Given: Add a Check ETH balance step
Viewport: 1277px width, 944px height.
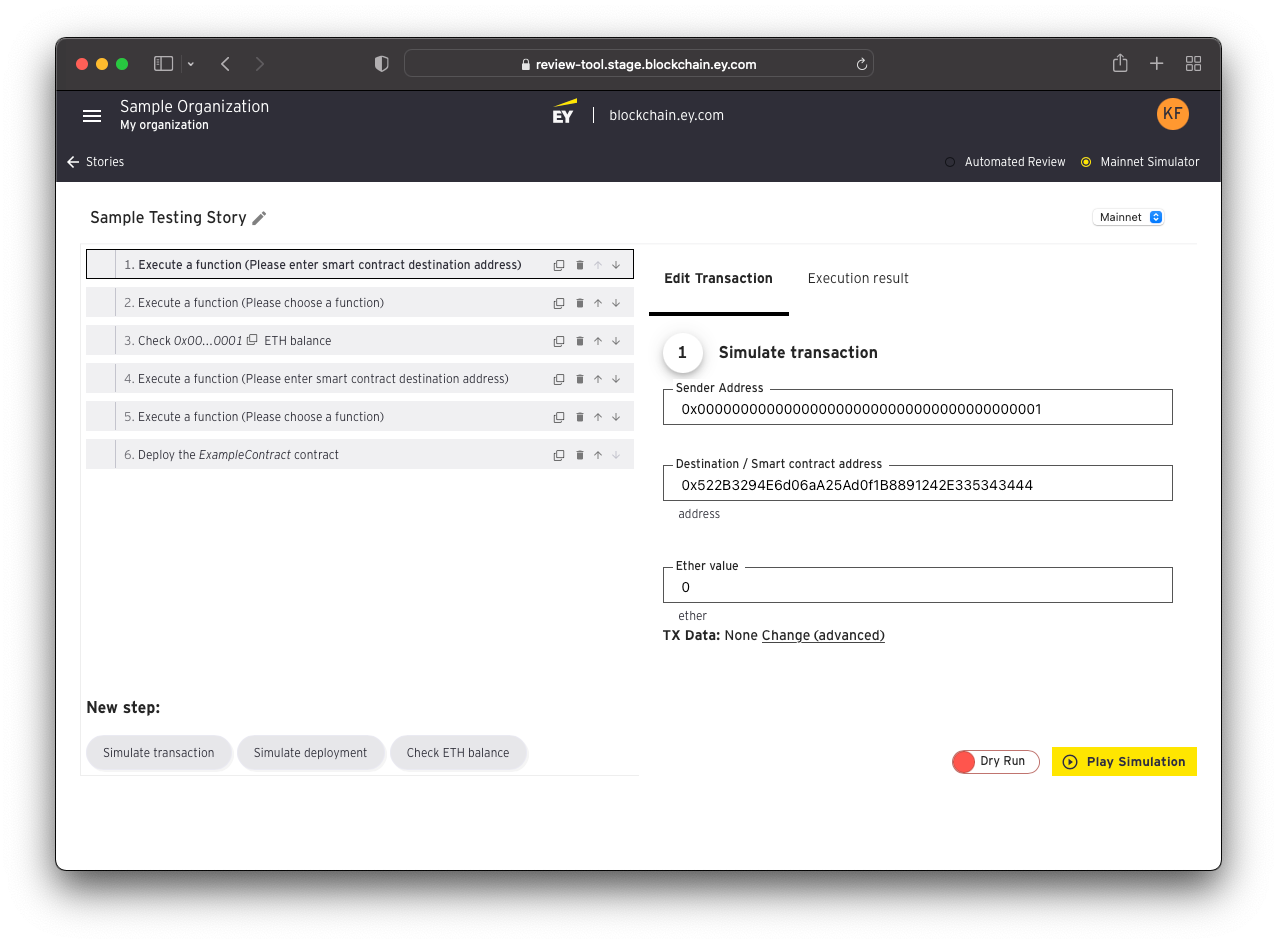Looking at the screenshot, I should [458, 752].
